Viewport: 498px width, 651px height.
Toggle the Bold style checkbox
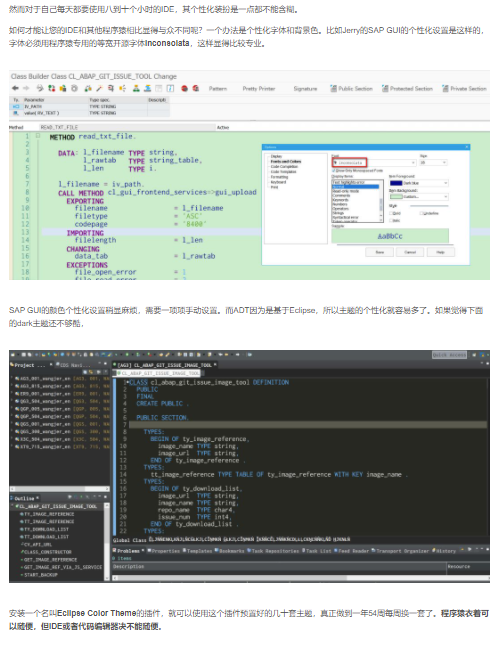(x=392, y=213)
